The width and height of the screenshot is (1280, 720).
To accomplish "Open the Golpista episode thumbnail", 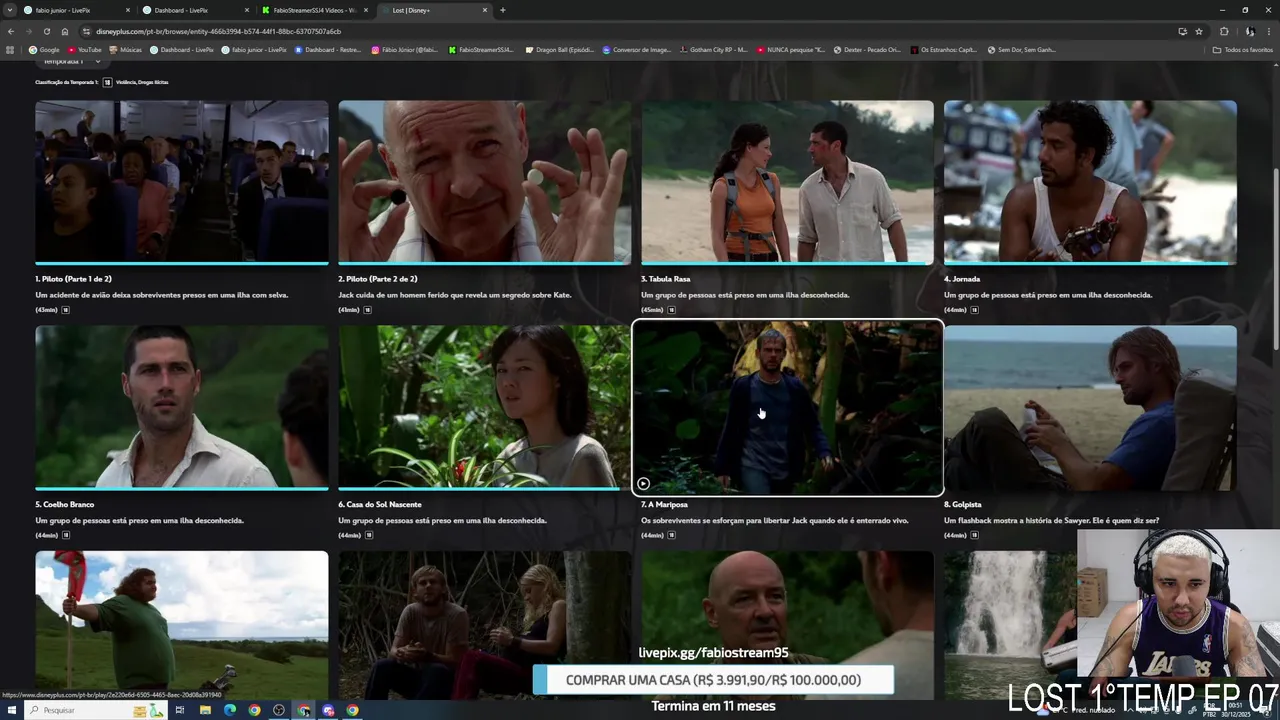I will tap(1090, 408).
